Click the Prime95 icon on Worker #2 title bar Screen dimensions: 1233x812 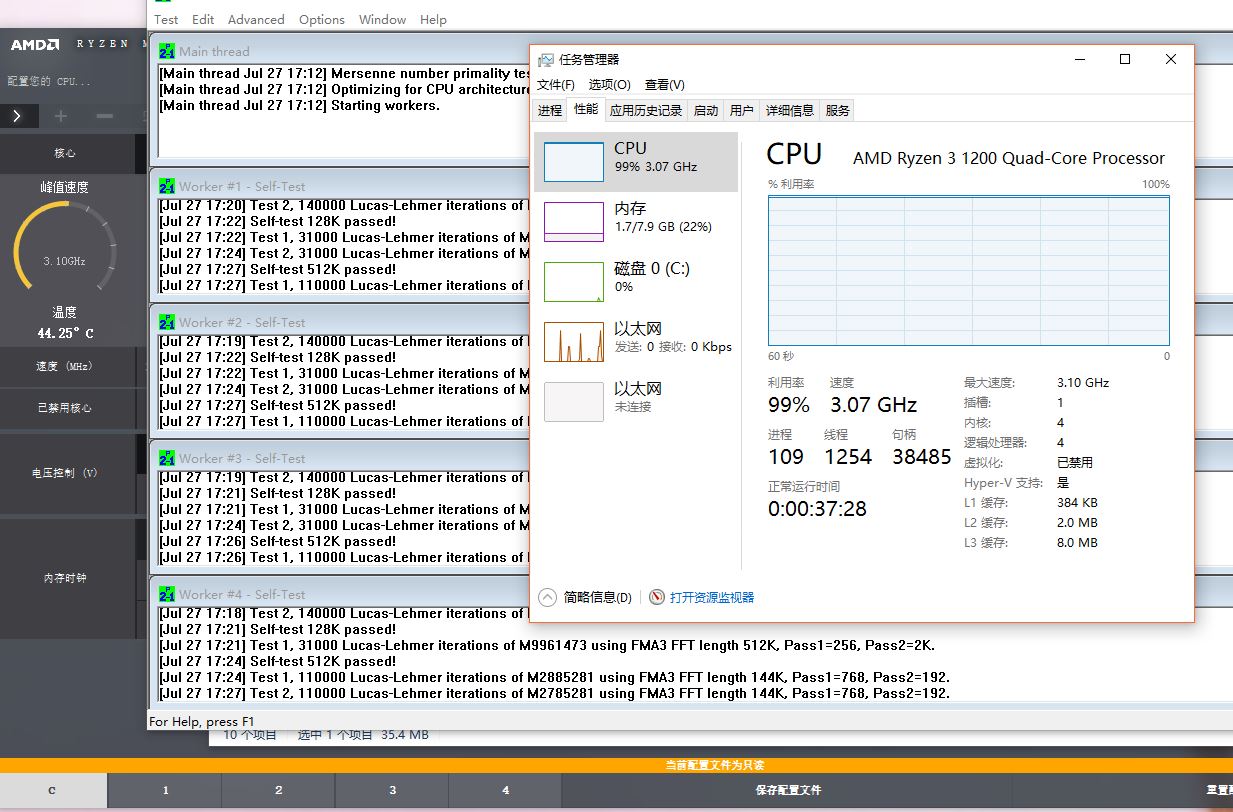point(165,322)
